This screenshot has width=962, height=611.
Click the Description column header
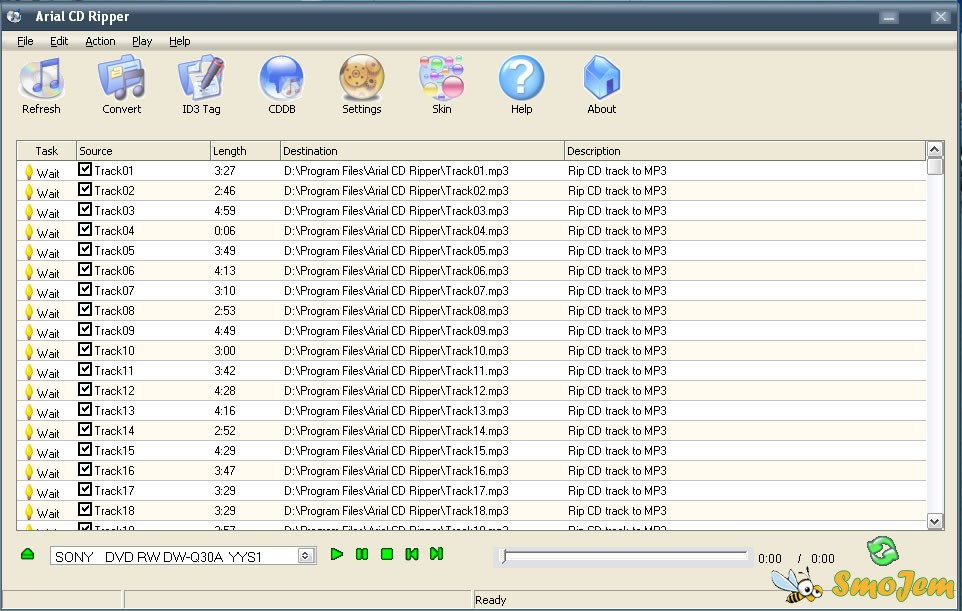point(745,151)
